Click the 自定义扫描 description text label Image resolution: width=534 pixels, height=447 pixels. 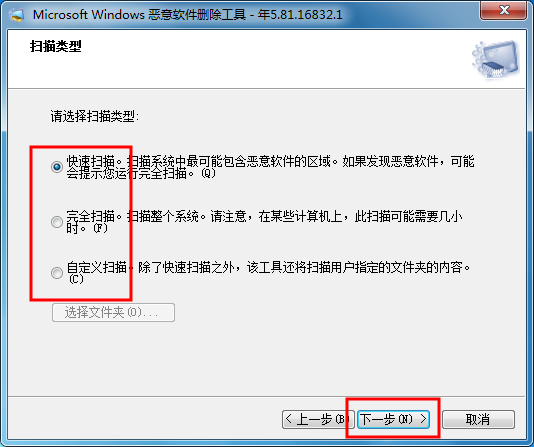click(268, 273)
